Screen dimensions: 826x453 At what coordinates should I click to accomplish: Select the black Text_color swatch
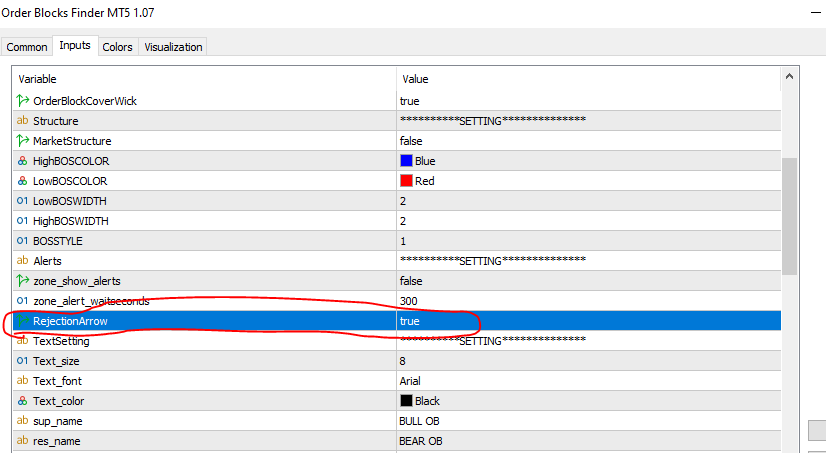(406, 401)
